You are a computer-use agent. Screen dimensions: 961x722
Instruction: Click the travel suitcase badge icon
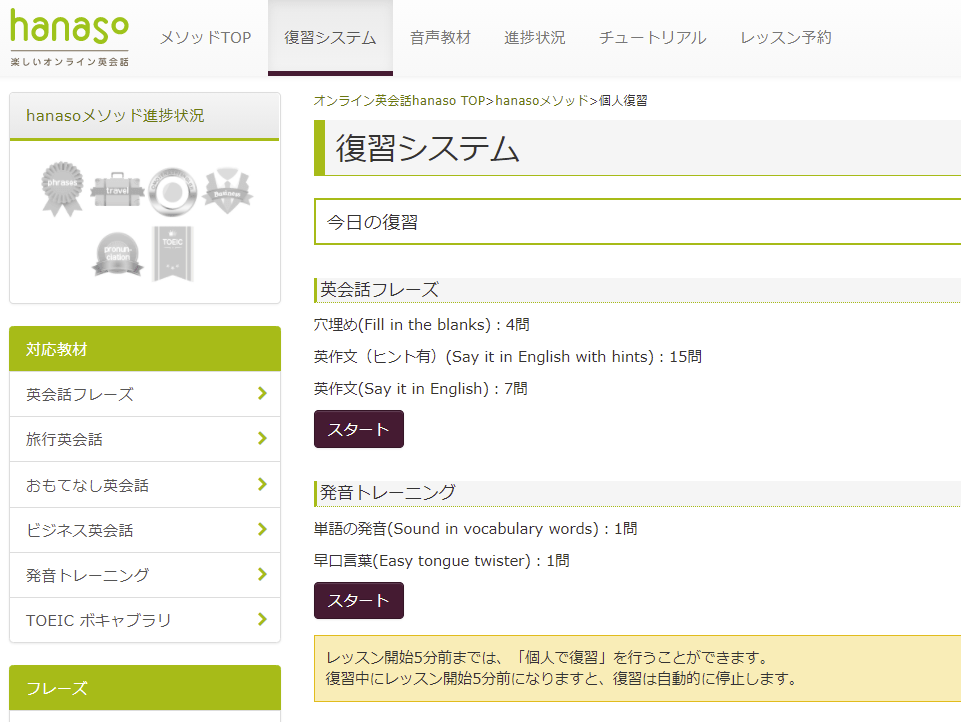(x=116, y=187)
